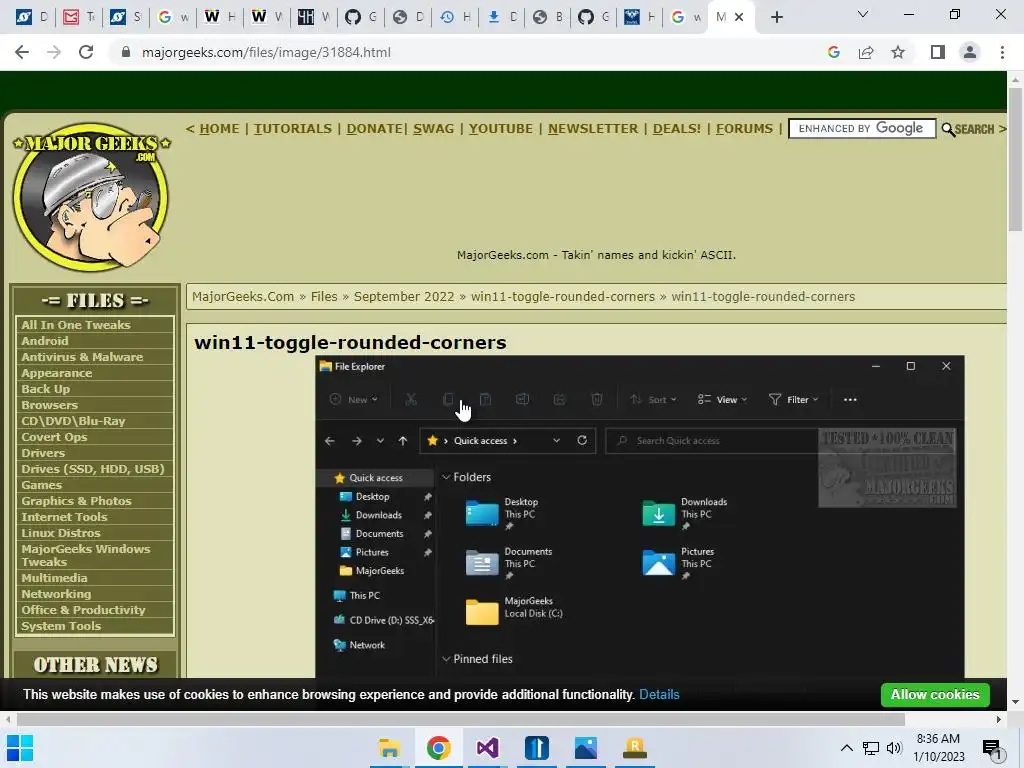Open network status tray icon
The width and height of the screenshot is (1024, 768).
pos(871,748)
